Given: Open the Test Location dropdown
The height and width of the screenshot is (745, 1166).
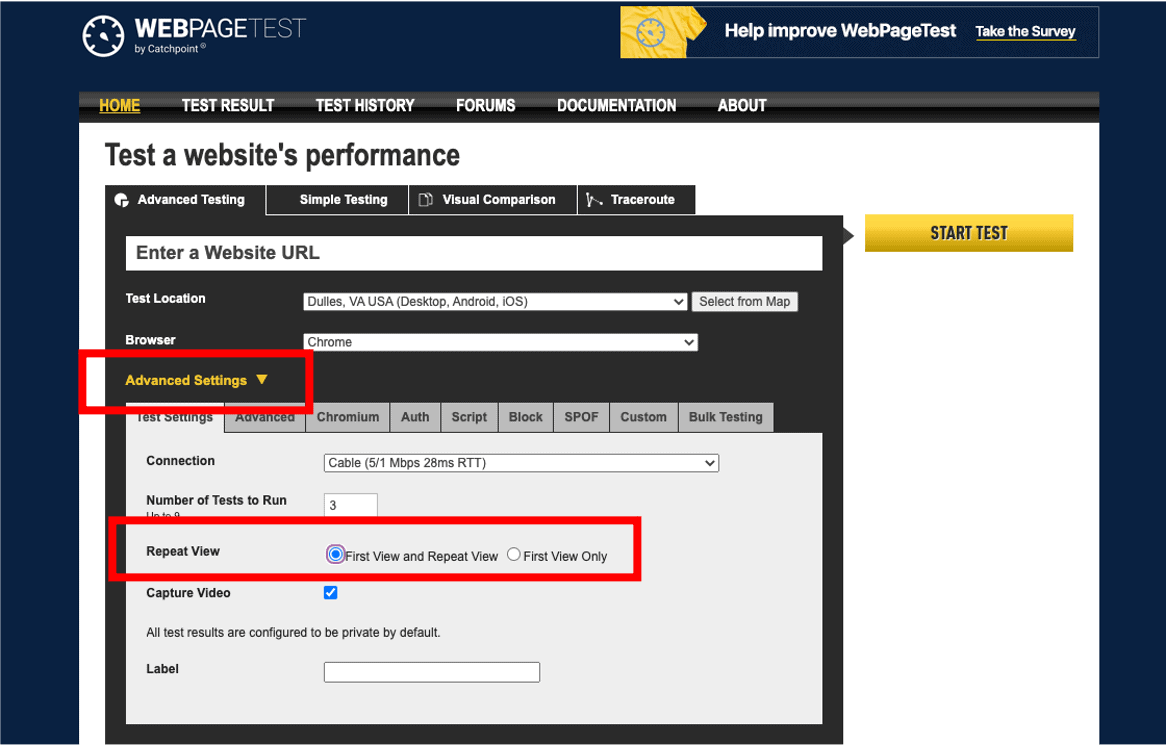Looking at the screenshot, I should 495,301.
